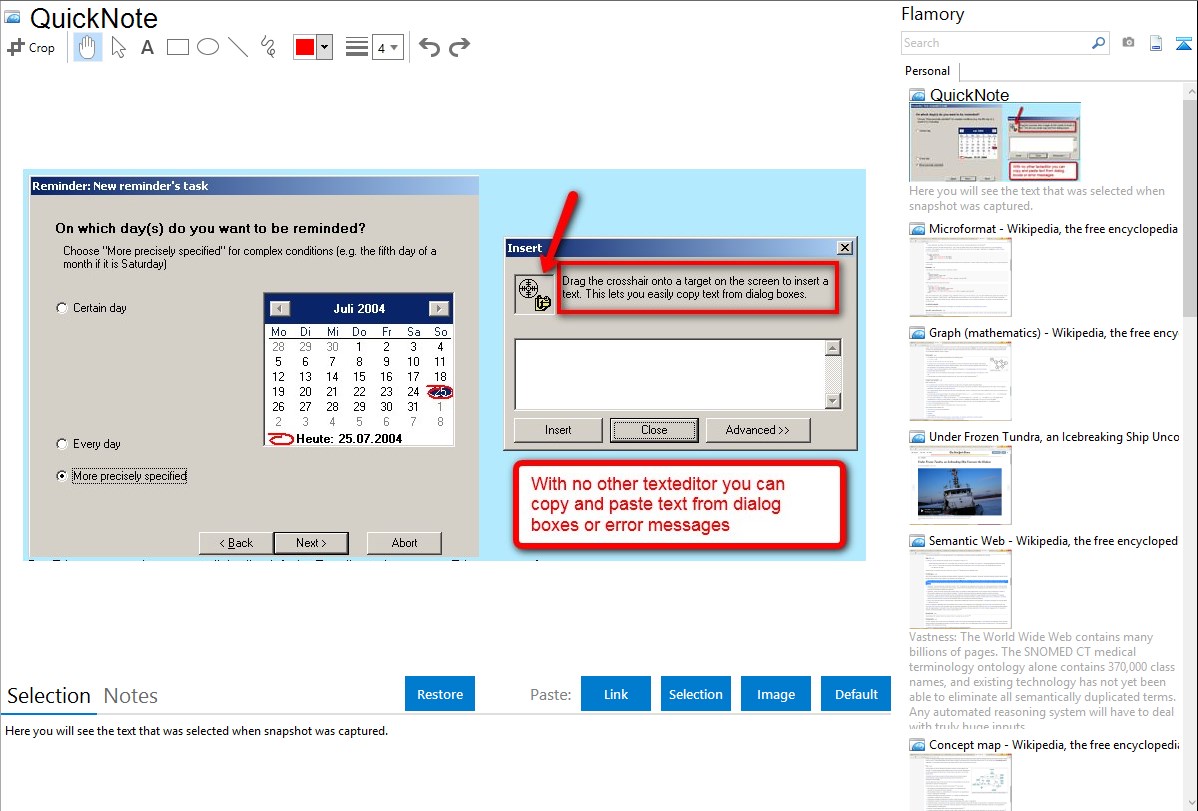Click the Insert button in Insert dialog
The height and width of the screenshot is (811, 1198).
558,430
